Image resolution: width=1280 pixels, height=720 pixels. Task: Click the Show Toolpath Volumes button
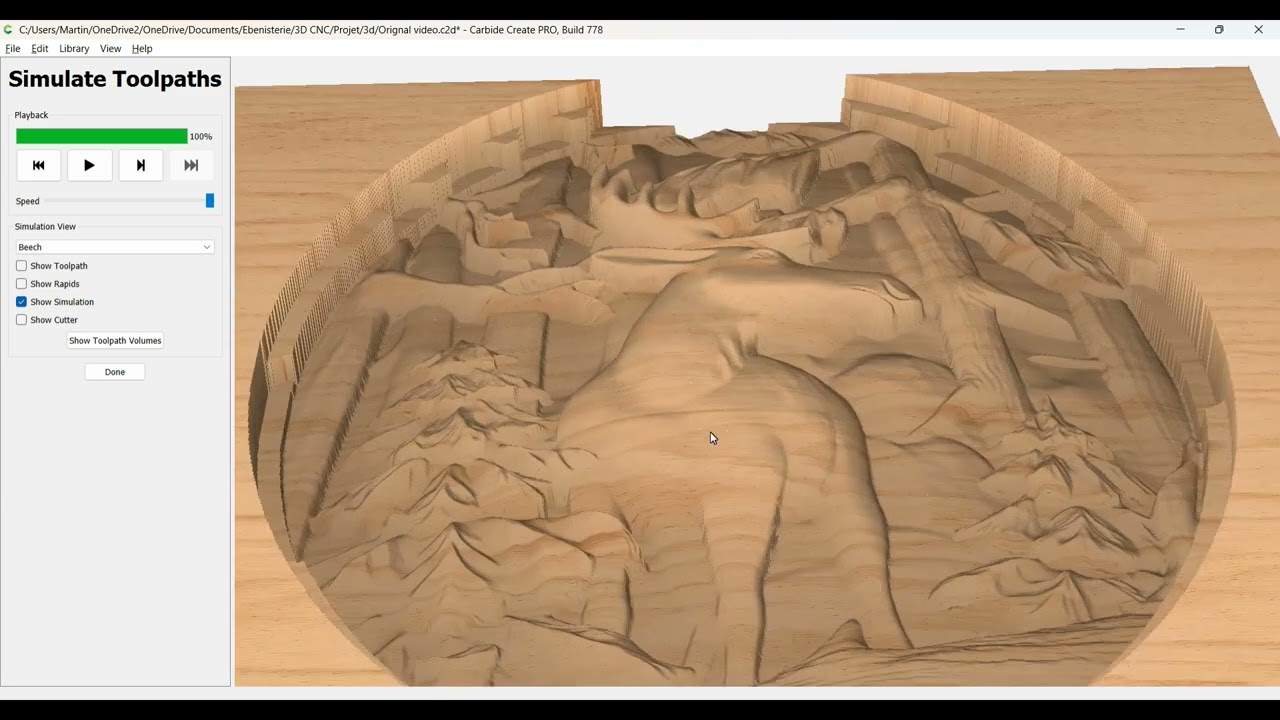coord(115,341)
